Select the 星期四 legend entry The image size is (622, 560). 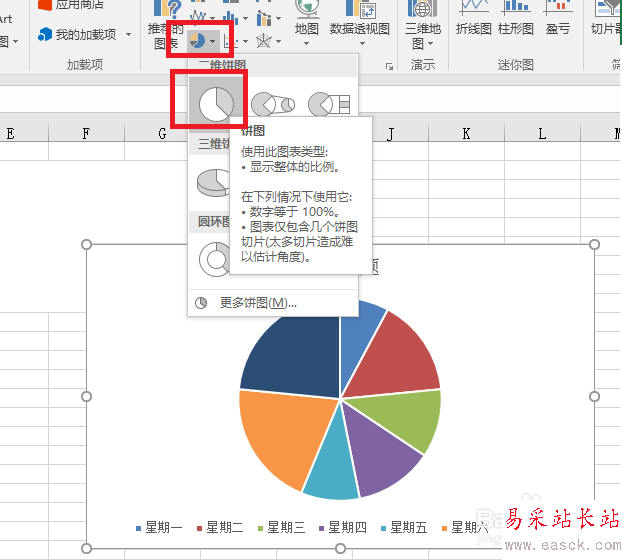coord(342,527)
